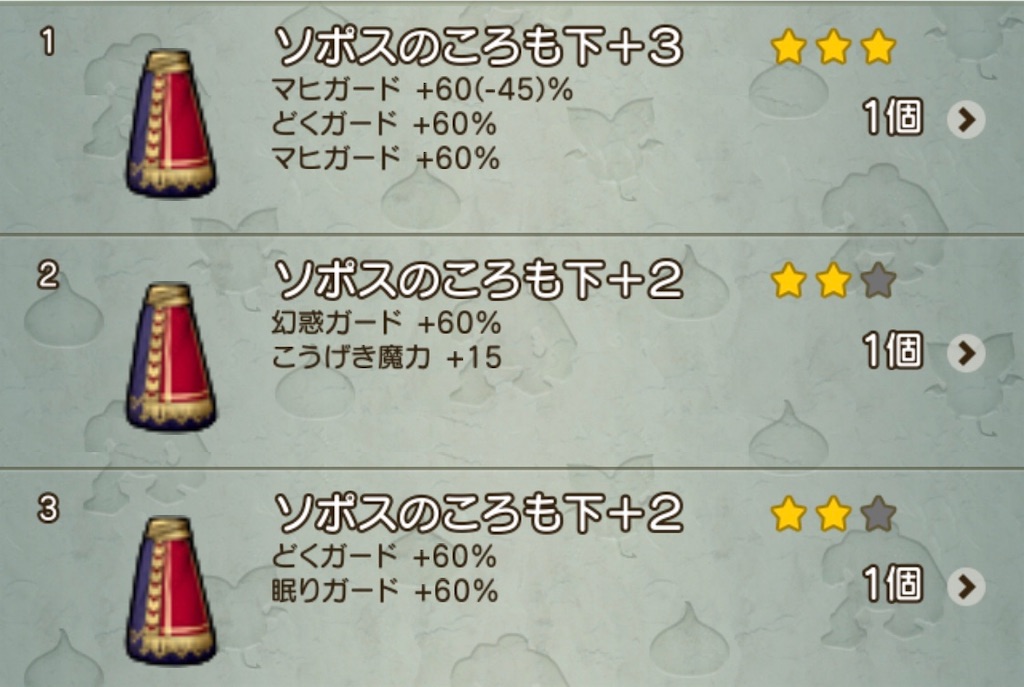Screen dimensions: 1024x687
Task: Click 幻惑ガード +60% stat line
Action: pyautogui.click(x=387, y=323)
